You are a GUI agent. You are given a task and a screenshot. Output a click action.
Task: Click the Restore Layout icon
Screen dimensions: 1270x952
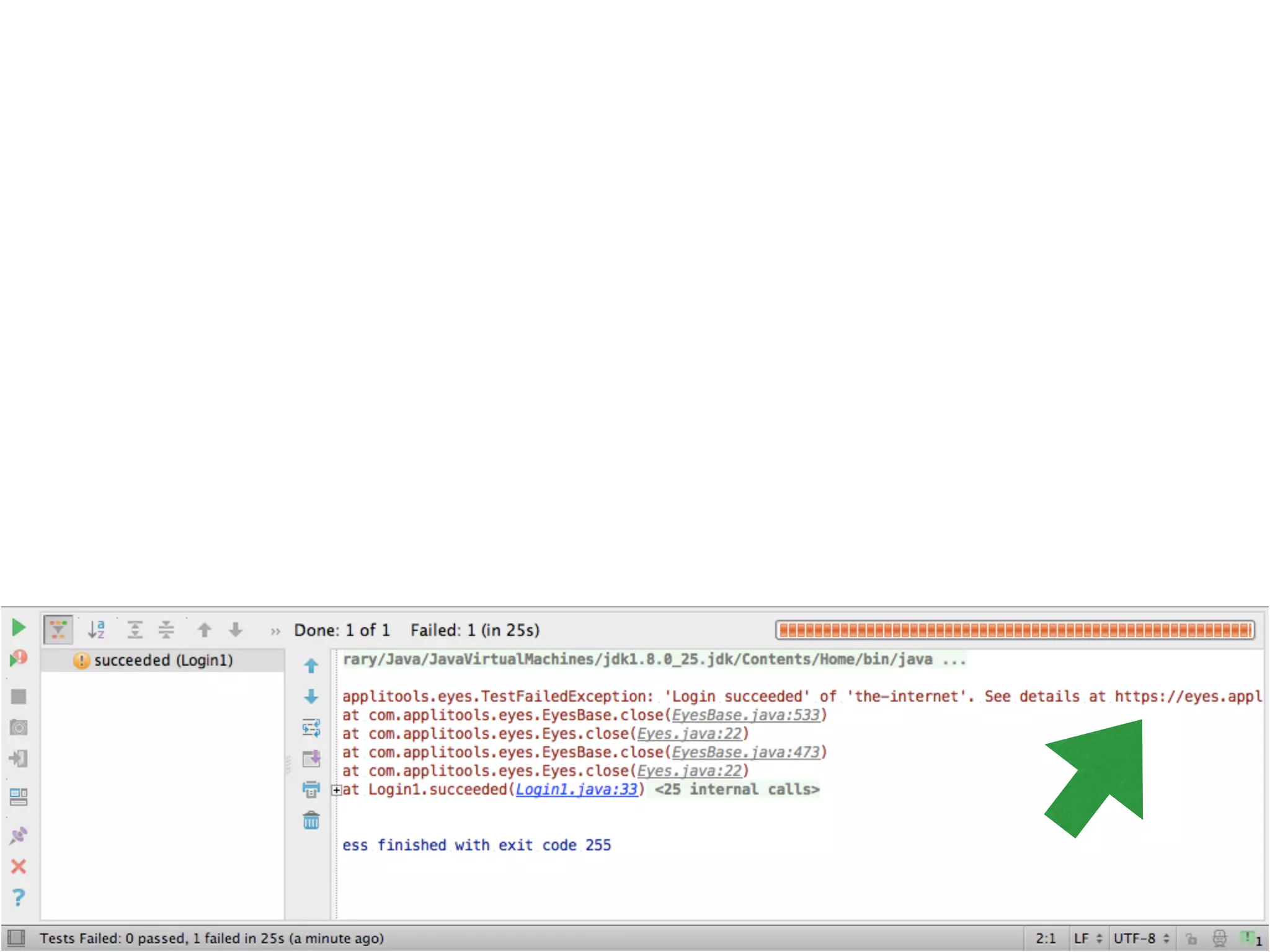point(19,796)
